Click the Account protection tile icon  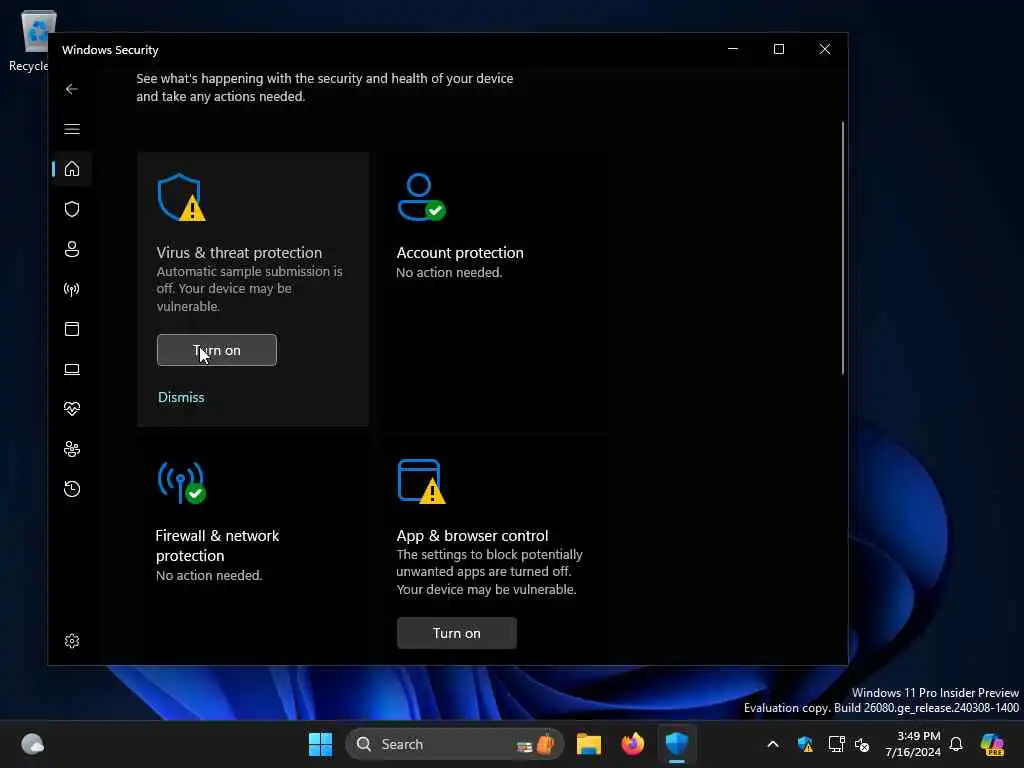(421, 197)
